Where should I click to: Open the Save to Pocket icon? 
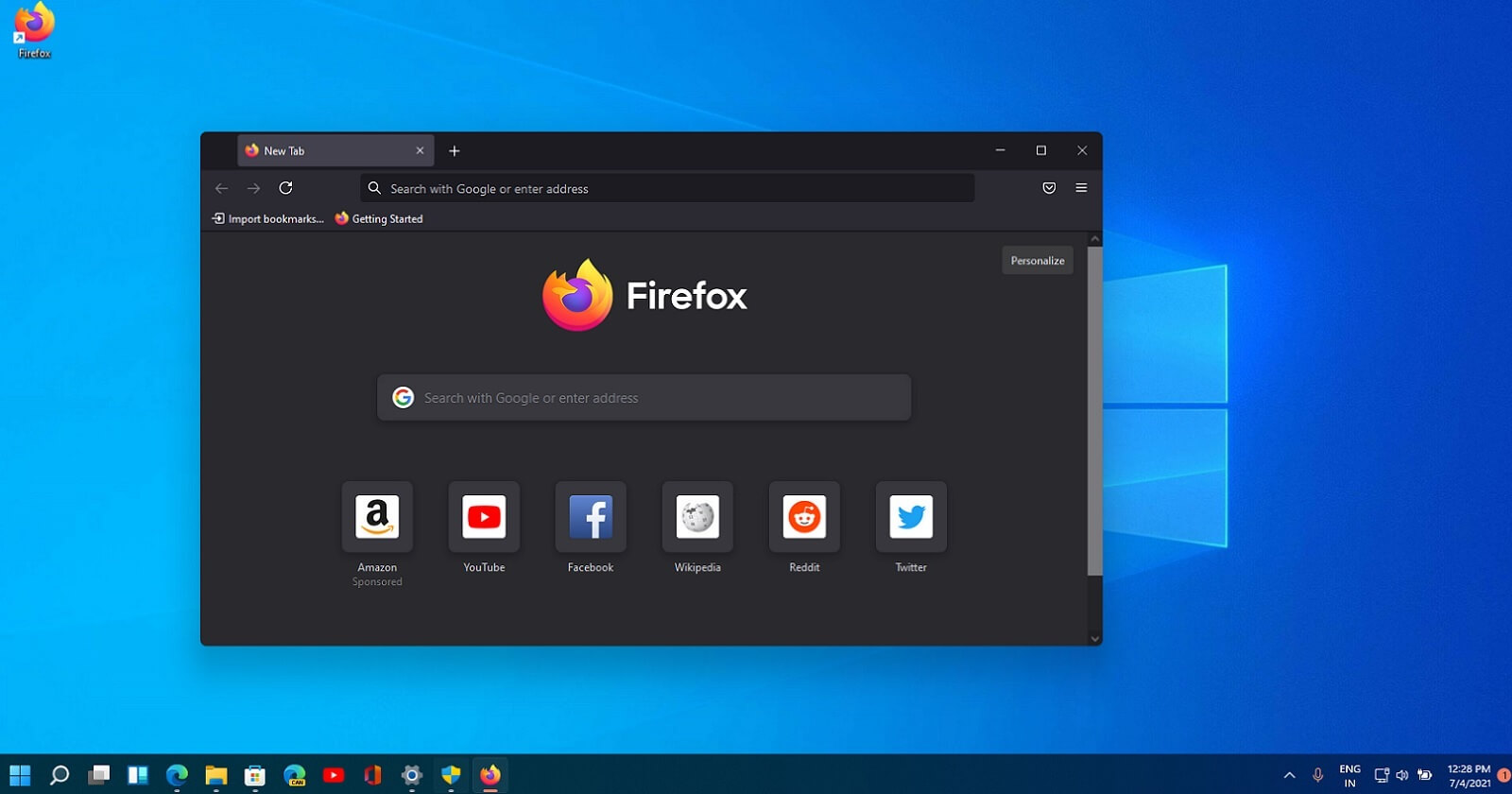1049,188
